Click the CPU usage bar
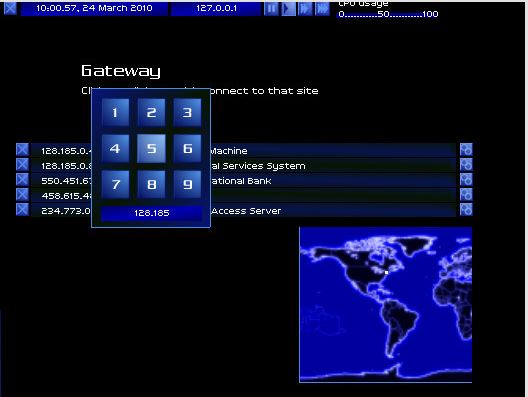Screen dimensions: 528x397 388,14
